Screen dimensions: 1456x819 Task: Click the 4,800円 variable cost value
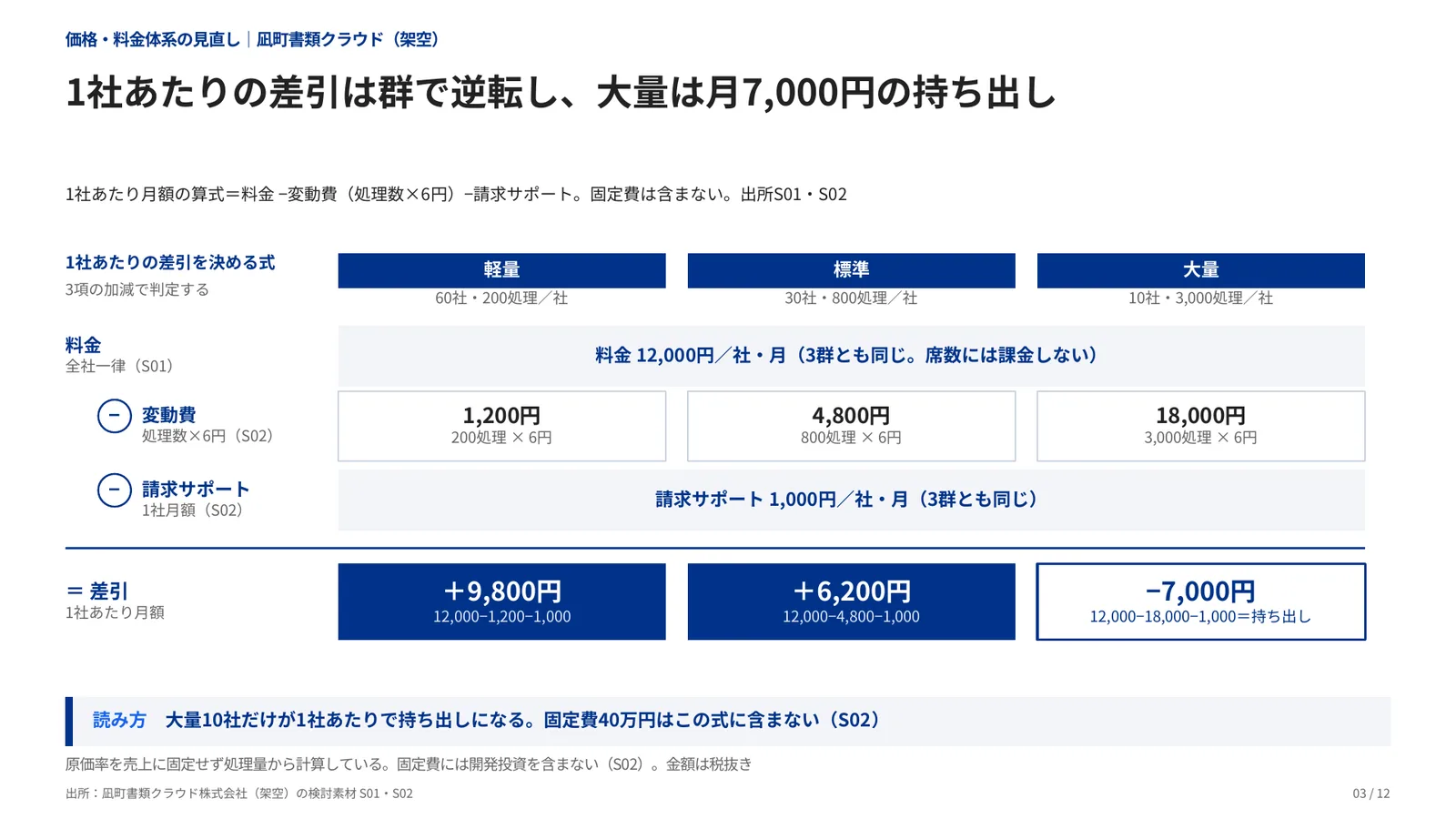[x=851, y=416]
